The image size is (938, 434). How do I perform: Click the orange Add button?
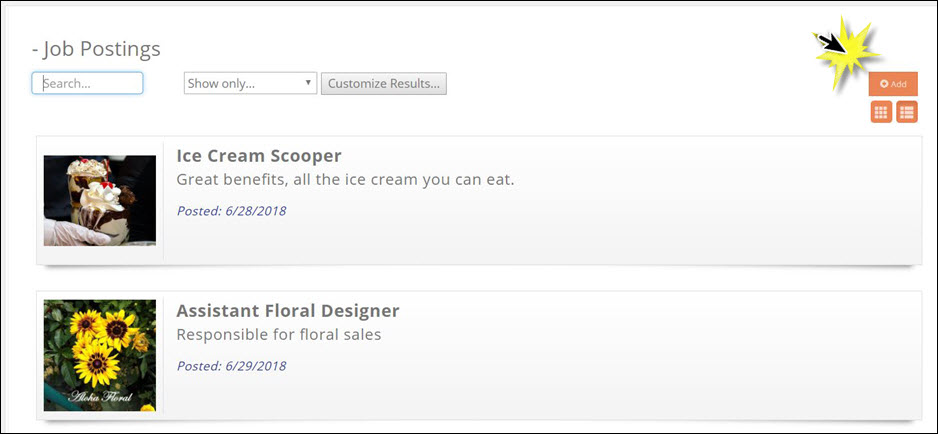(892, 84)
